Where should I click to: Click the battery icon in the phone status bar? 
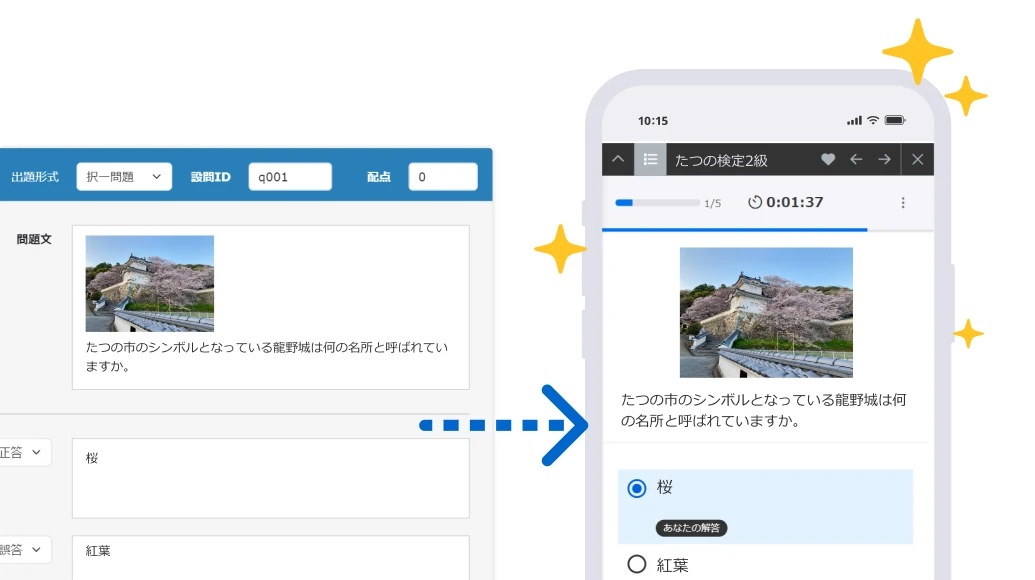(895, 120)
